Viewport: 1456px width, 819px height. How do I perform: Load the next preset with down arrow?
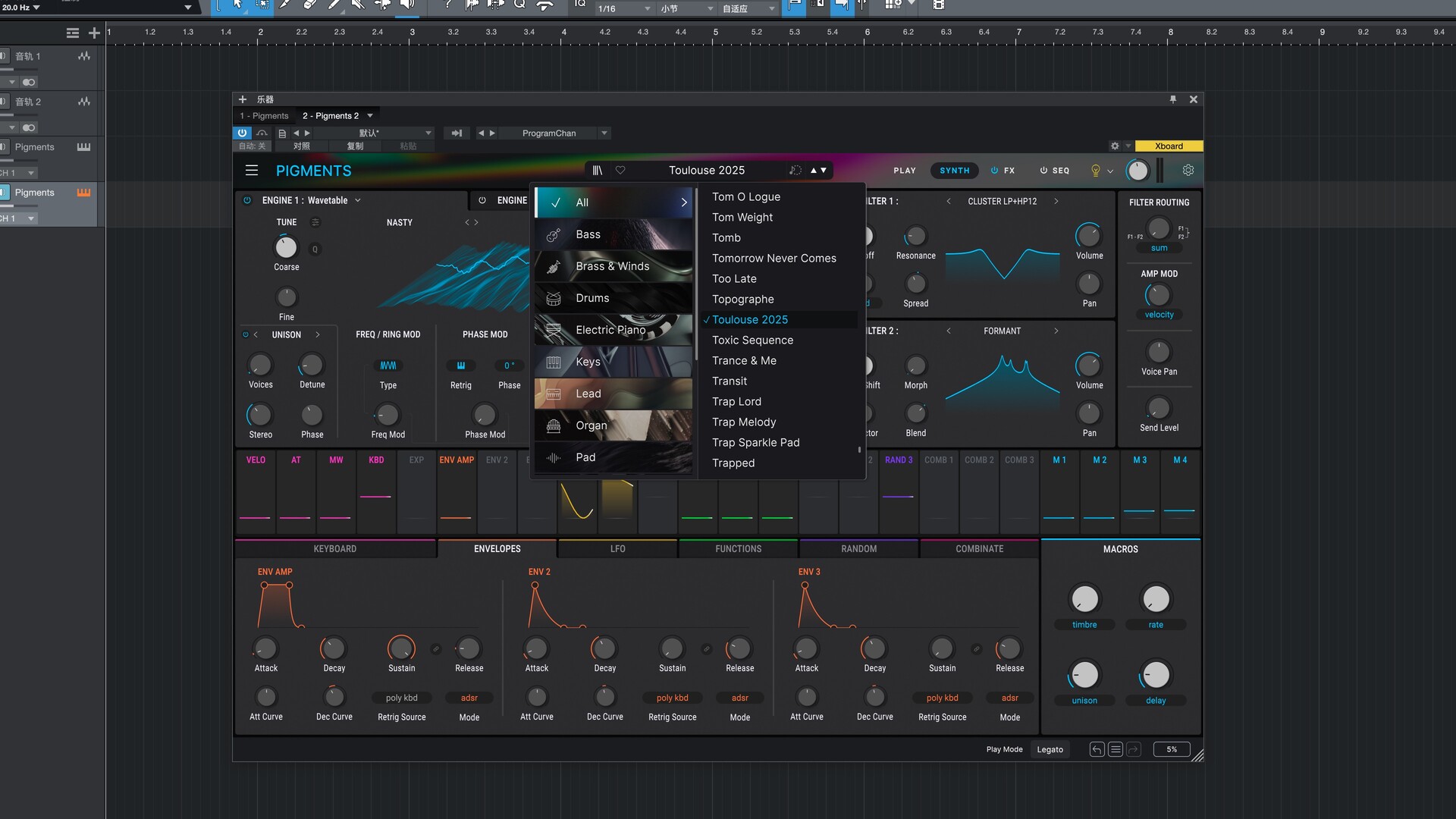click(824, 171)
